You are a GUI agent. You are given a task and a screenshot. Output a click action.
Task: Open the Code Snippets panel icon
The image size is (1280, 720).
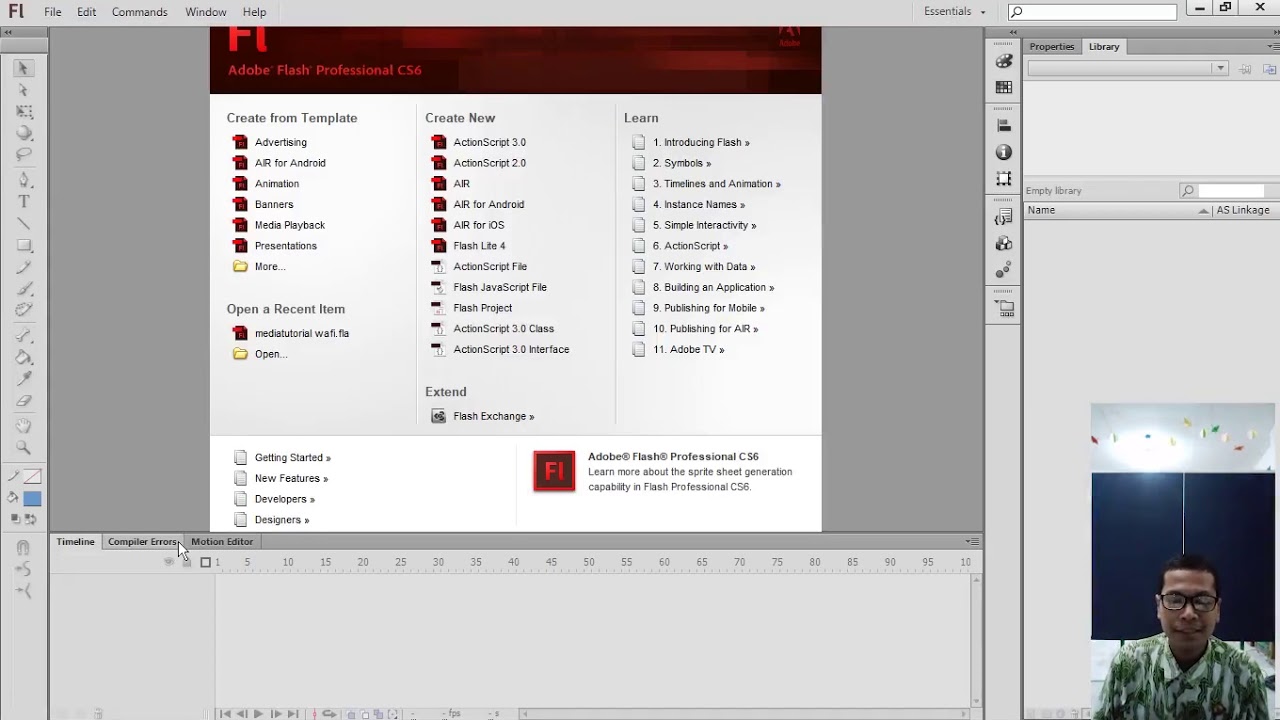click(1004, 217)
